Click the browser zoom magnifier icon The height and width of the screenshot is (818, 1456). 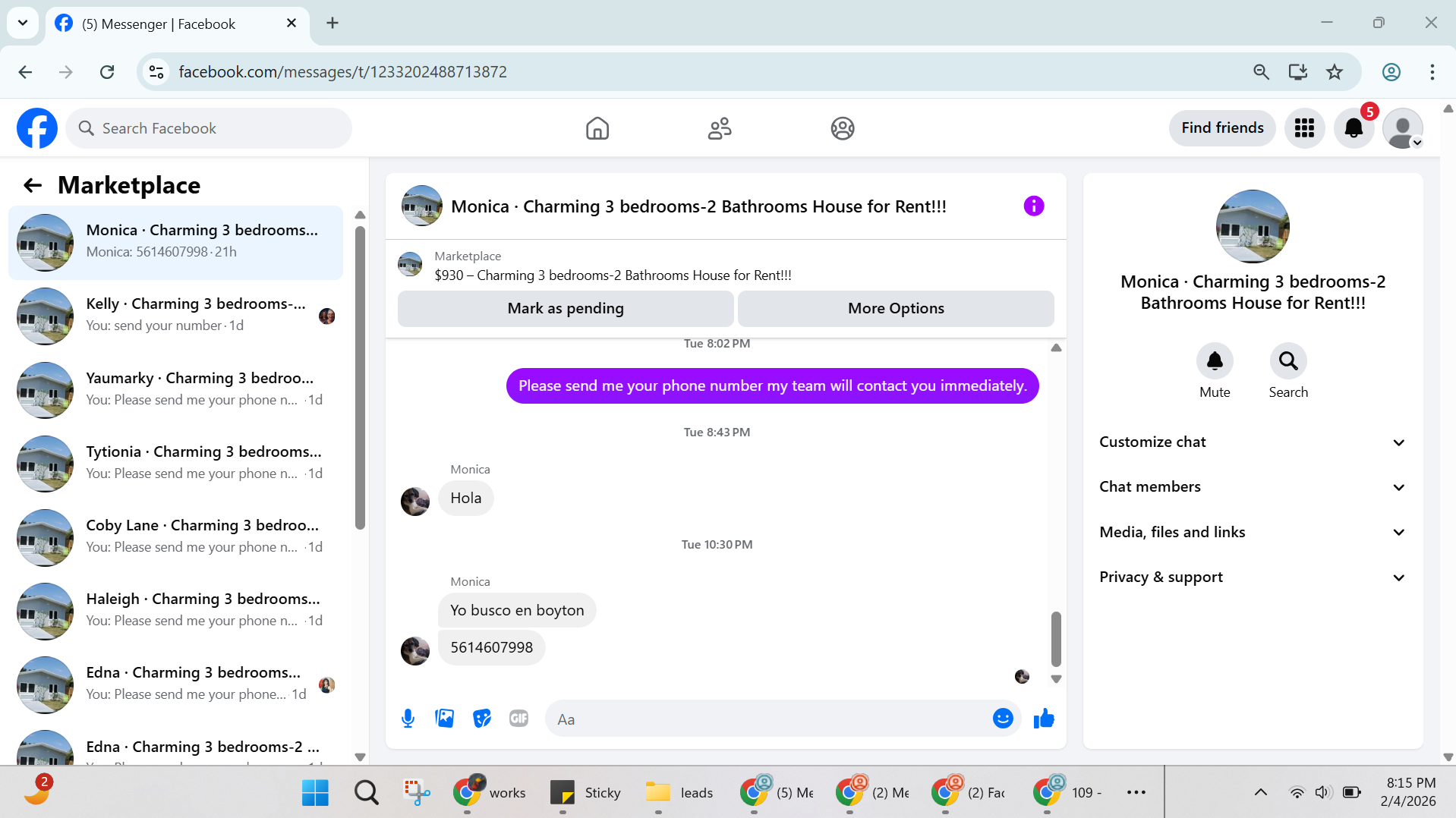[1261, 72]
